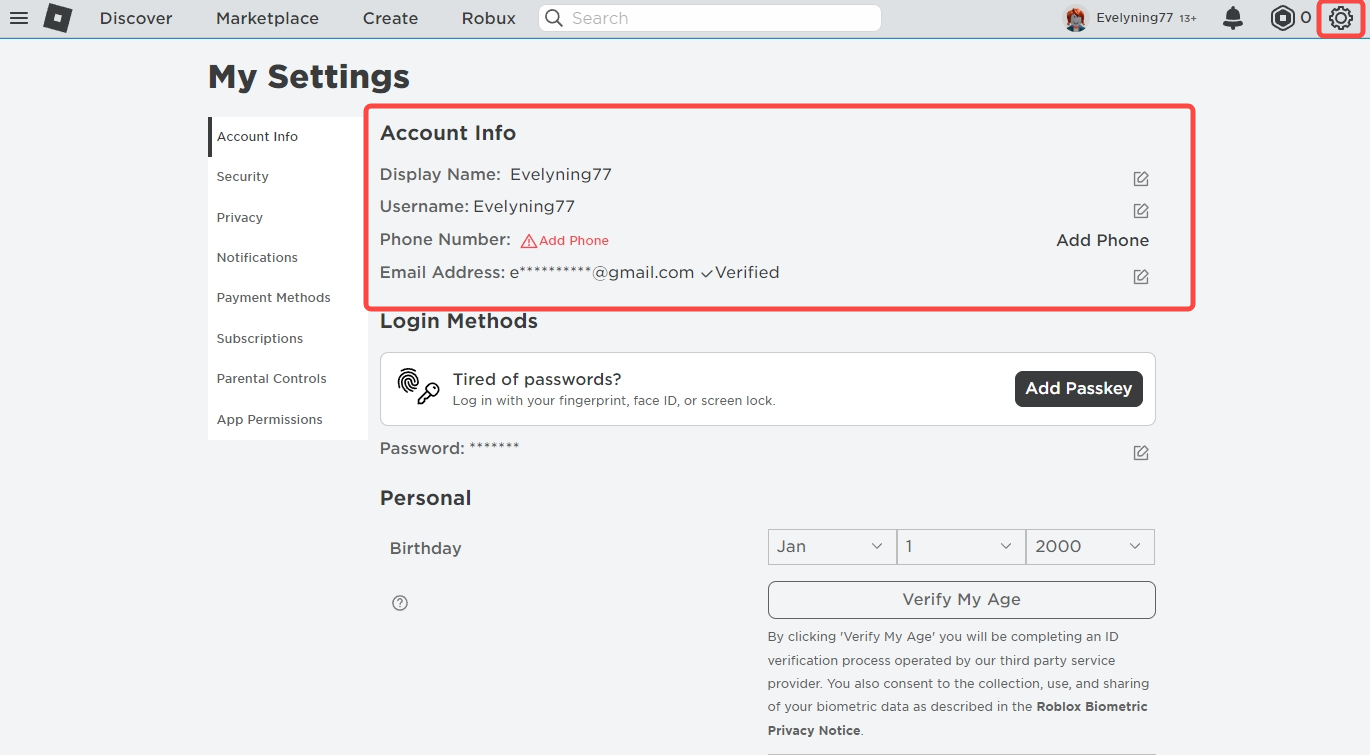The image size is (1370, 755).
Task: Expand the birthday month dropdown
Action: coord(831,547)
